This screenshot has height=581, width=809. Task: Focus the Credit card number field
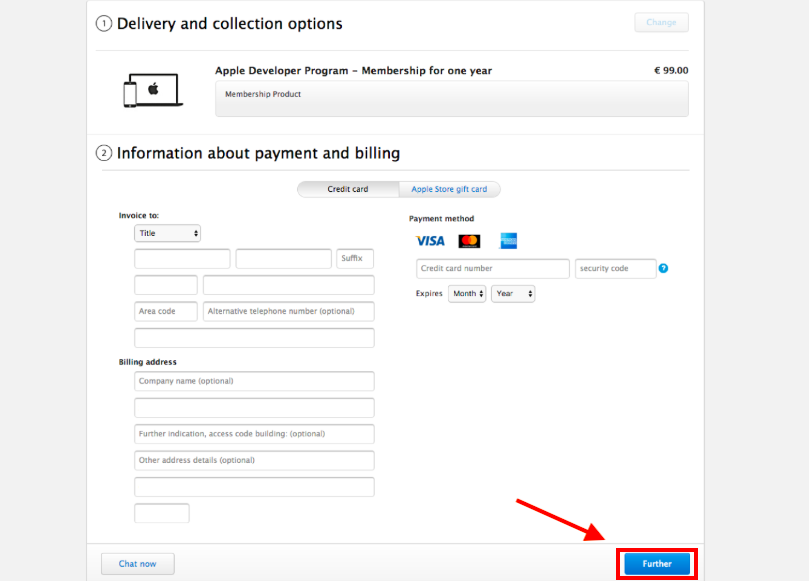[x=493, y=269]
